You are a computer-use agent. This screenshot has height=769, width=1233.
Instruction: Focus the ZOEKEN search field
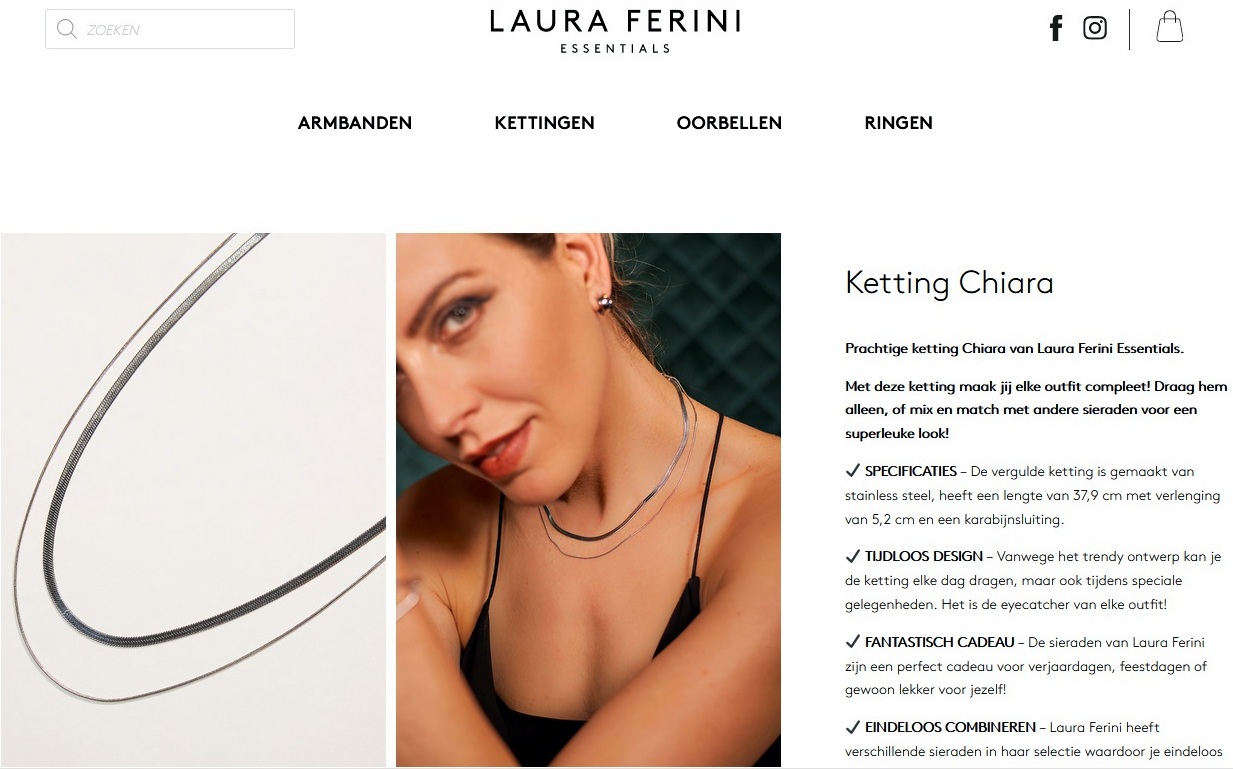[170, 29]
